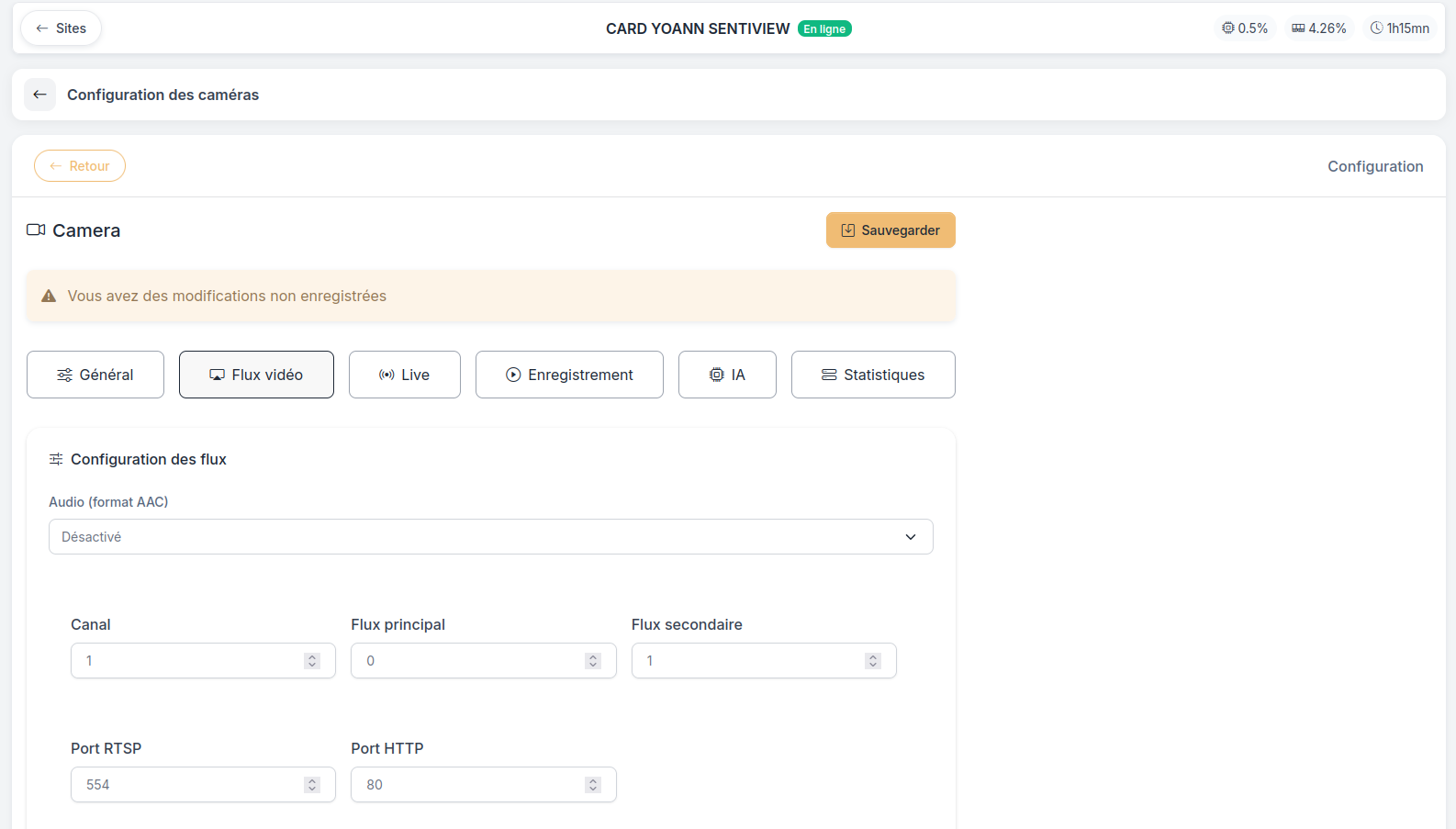The height and width of the screenshot is (829, 1456).
Task: Click the Flux principal stepper arrows
Action: pyautogui.click(x=593, y=661)
